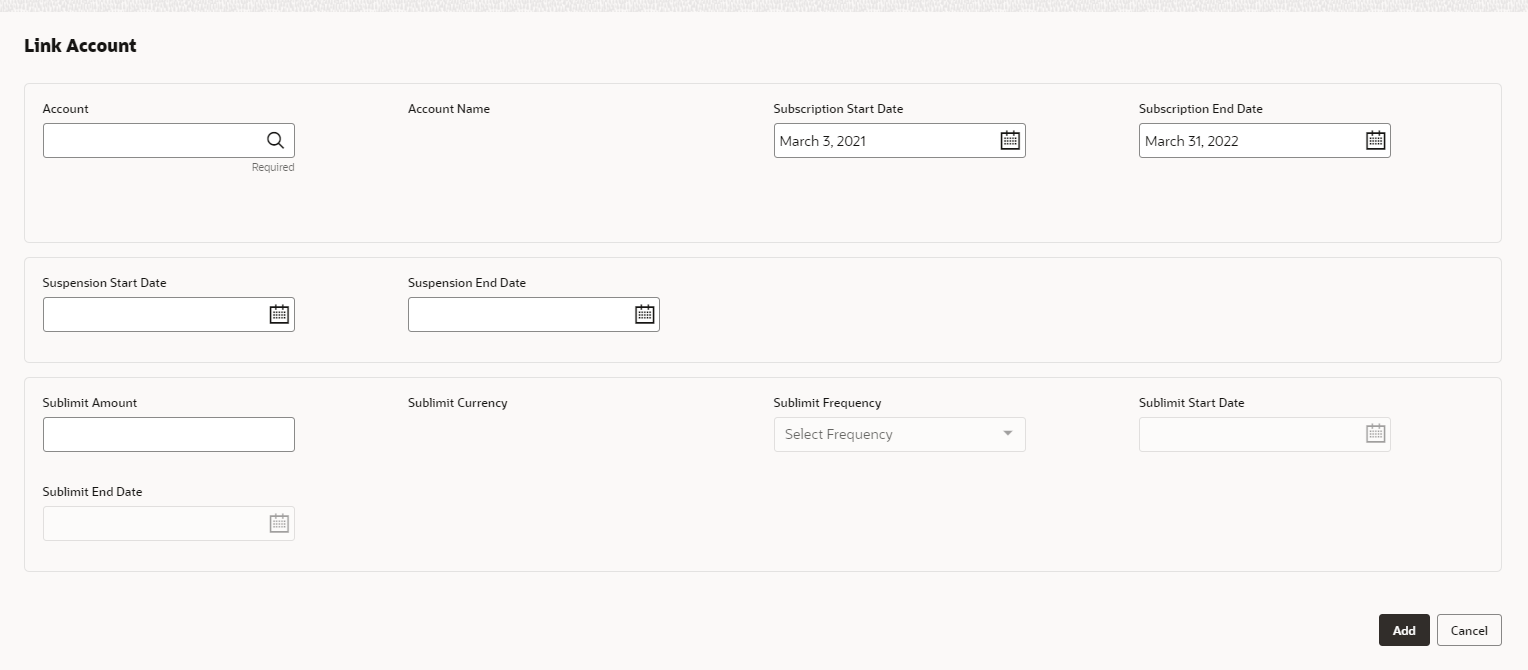Click the Sublimit Amount label

[90, 403]
